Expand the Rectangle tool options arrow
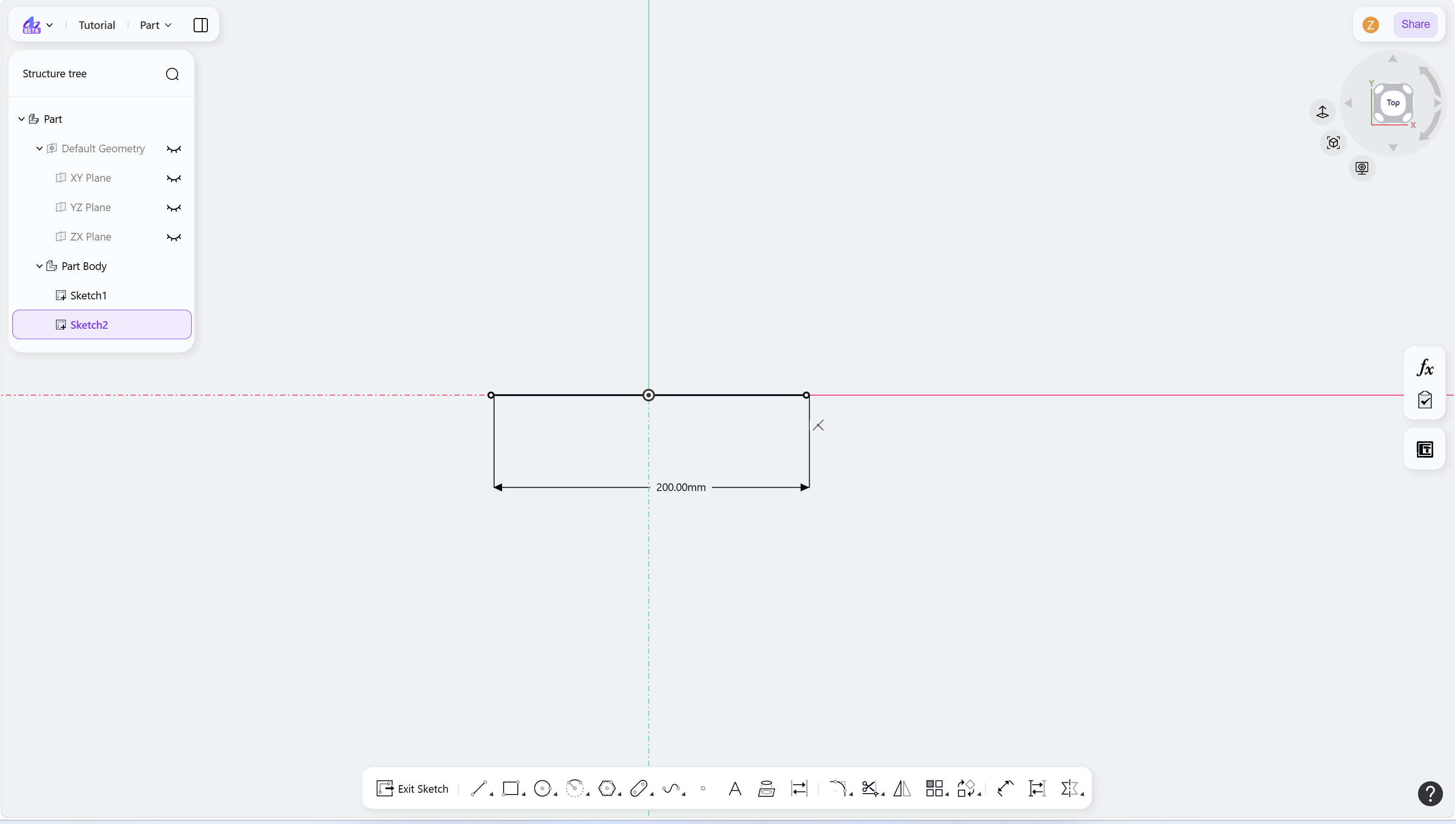Viewport: 1456px width, 824px height. [523, 795]
